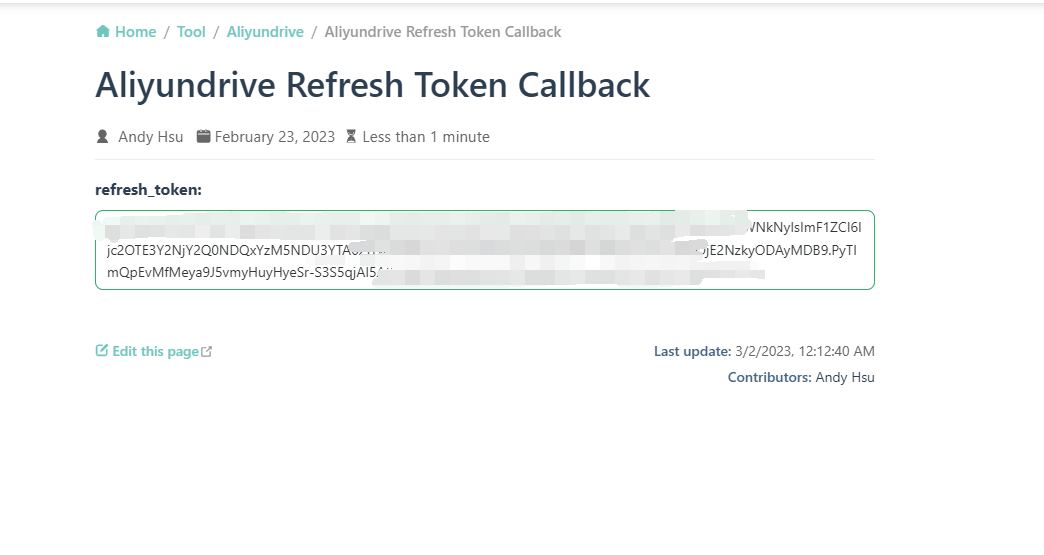Click the refresh_token label
The width and height of the screenshot is (1044, 555).
(148, 190)
